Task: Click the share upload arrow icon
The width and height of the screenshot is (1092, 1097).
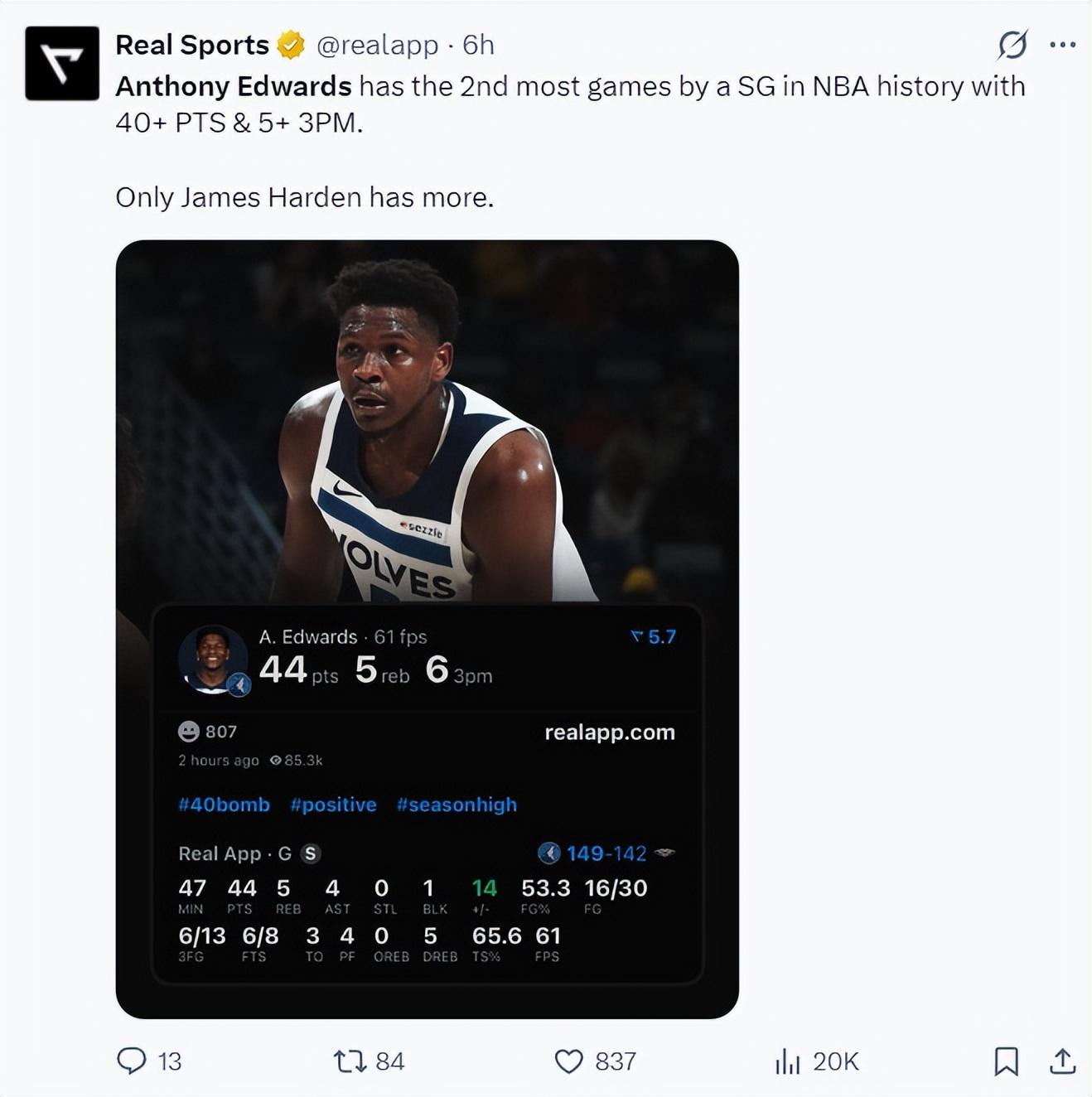Action: point(1062,1061)
